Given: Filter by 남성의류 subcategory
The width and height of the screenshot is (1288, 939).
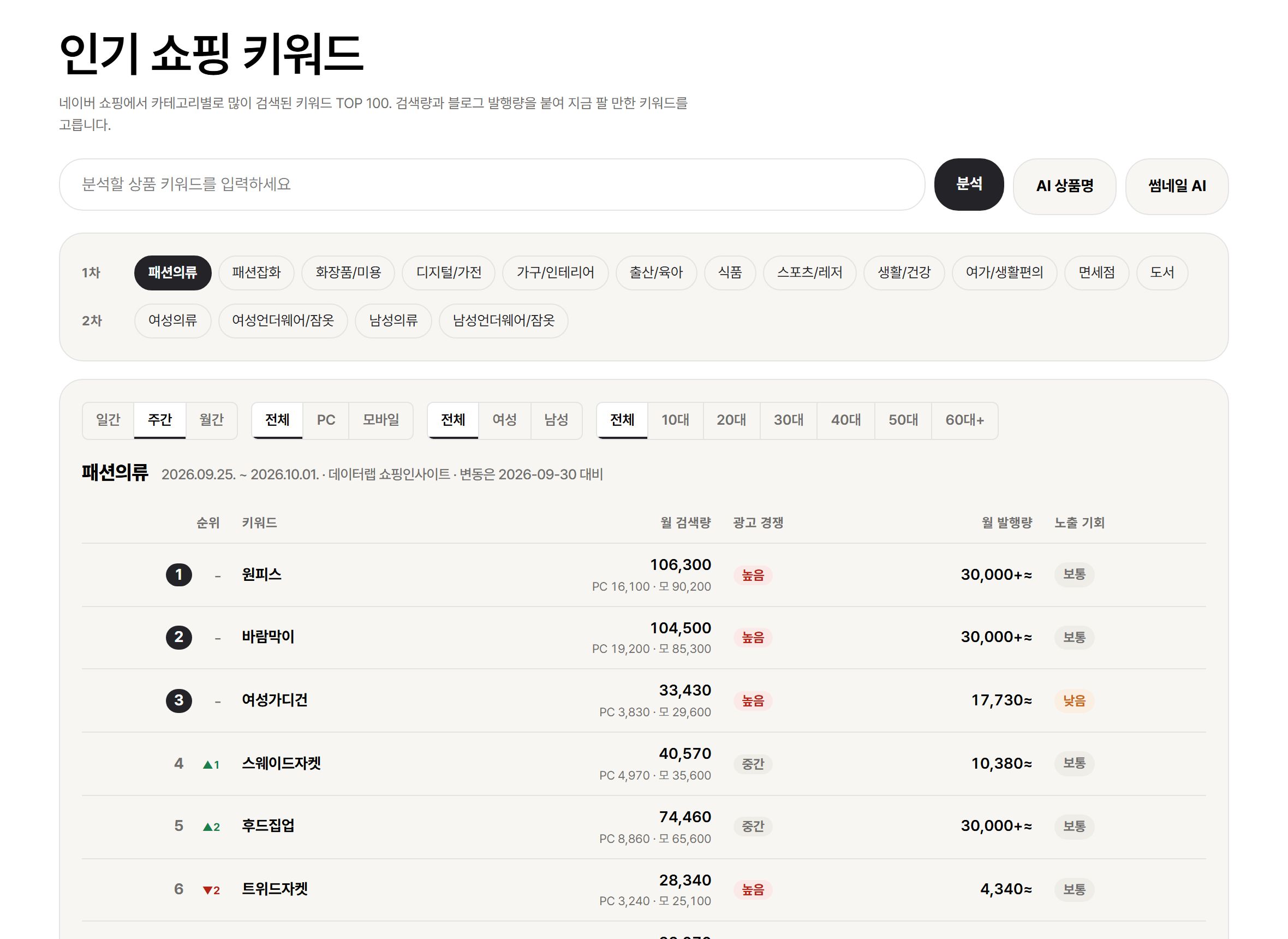Looking at the screenshot, I should (x=393, y=320).
